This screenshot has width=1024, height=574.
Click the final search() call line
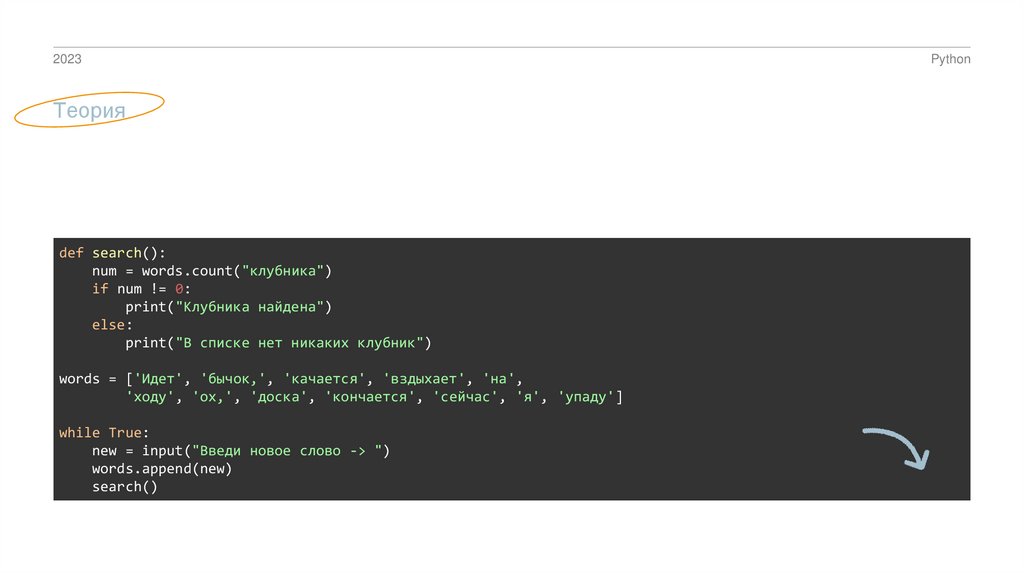(125, 487)
